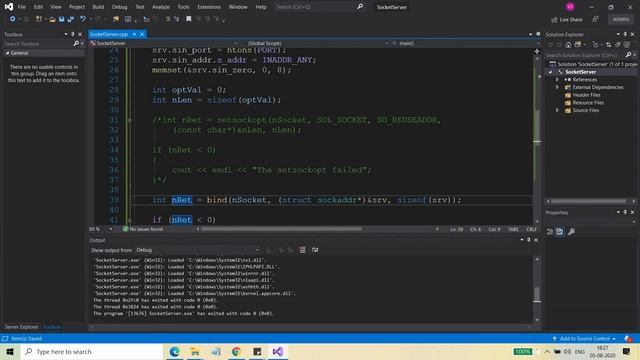The height and width of the screenshot is (360, 640).
Task: Pin the Toolbox panel with pushpin
Action: point(73,34)
